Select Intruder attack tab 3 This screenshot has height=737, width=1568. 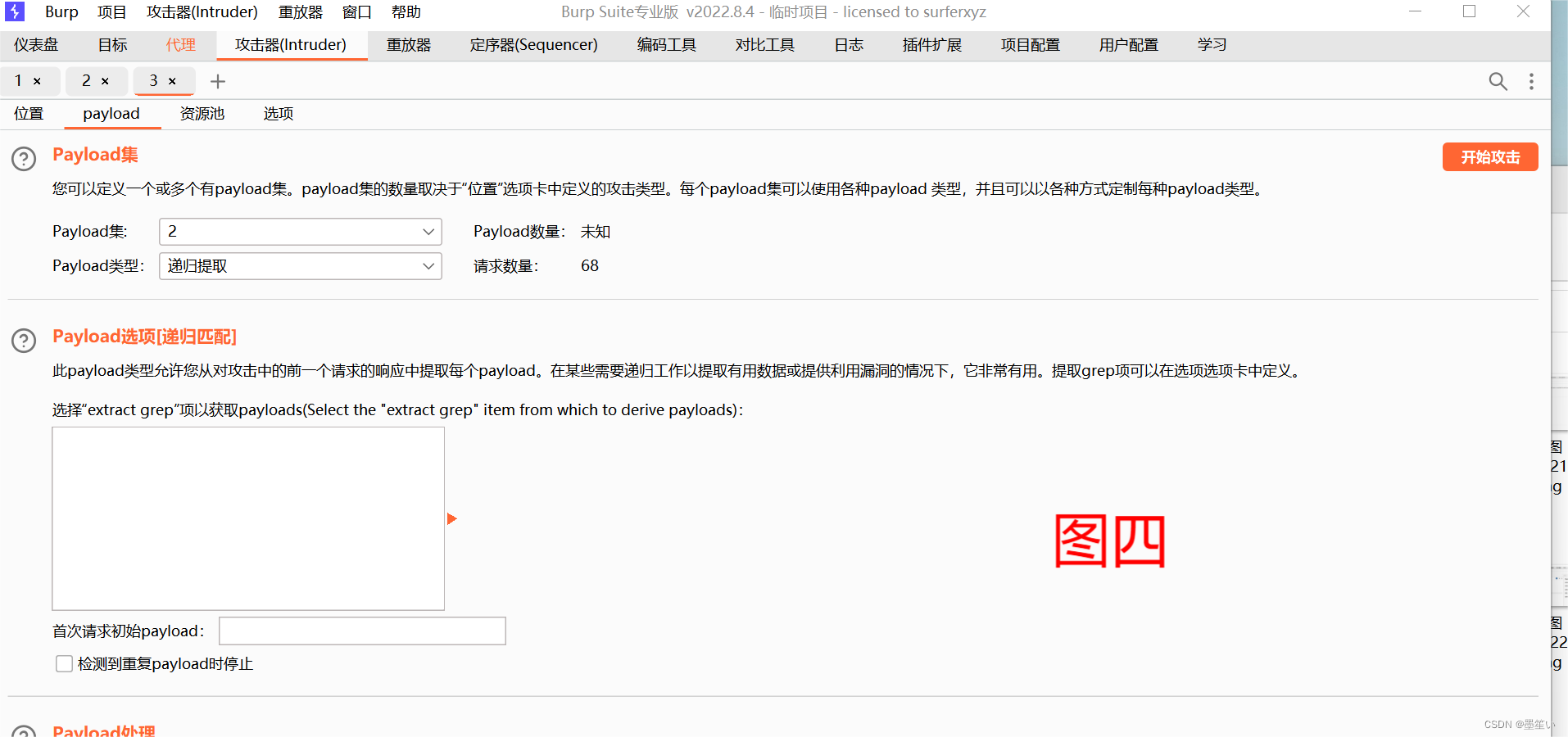click(x=153, y=81)
